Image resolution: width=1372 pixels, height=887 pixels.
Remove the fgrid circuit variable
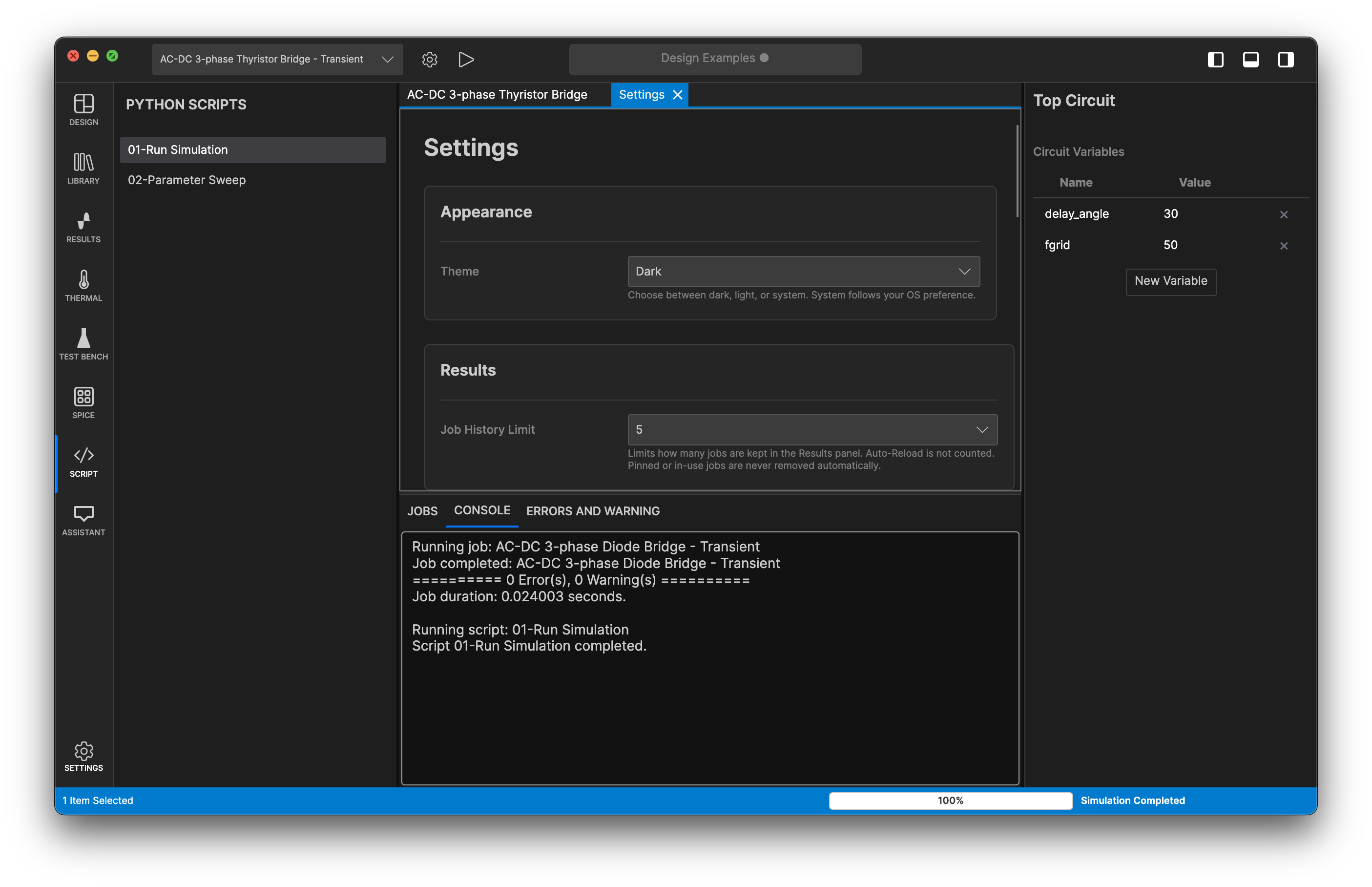click(x=1284, y=245)
